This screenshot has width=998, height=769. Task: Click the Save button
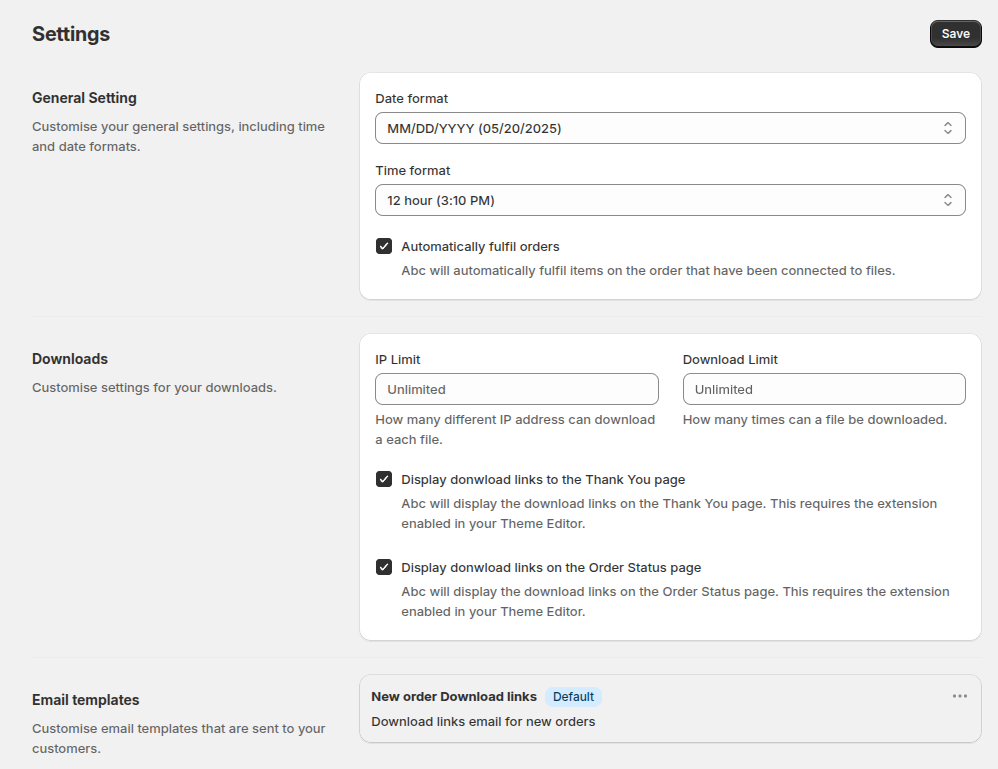pyautogui.click(x=955, y=34)
